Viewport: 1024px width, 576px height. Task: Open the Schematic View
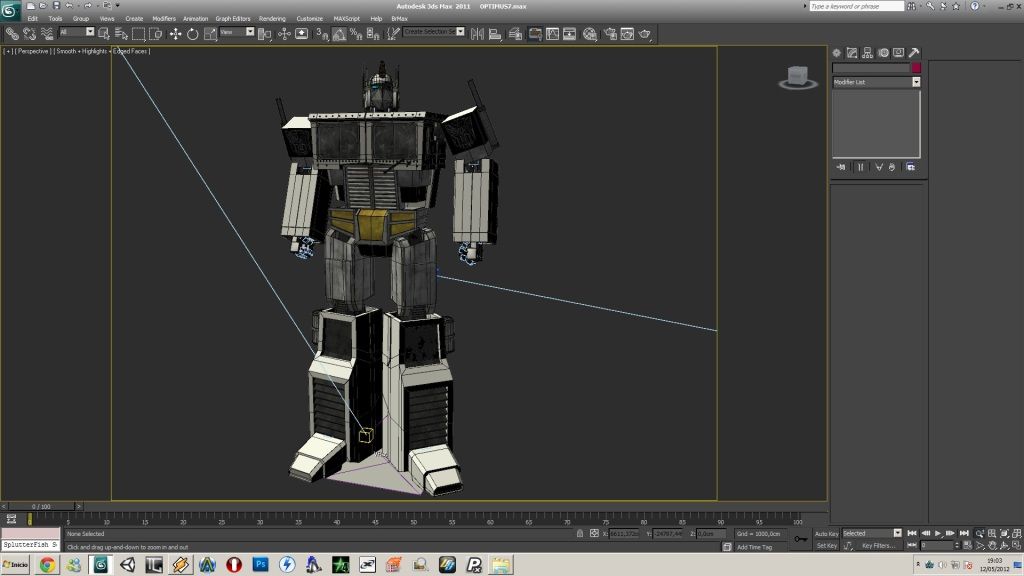tap(569, 34)
